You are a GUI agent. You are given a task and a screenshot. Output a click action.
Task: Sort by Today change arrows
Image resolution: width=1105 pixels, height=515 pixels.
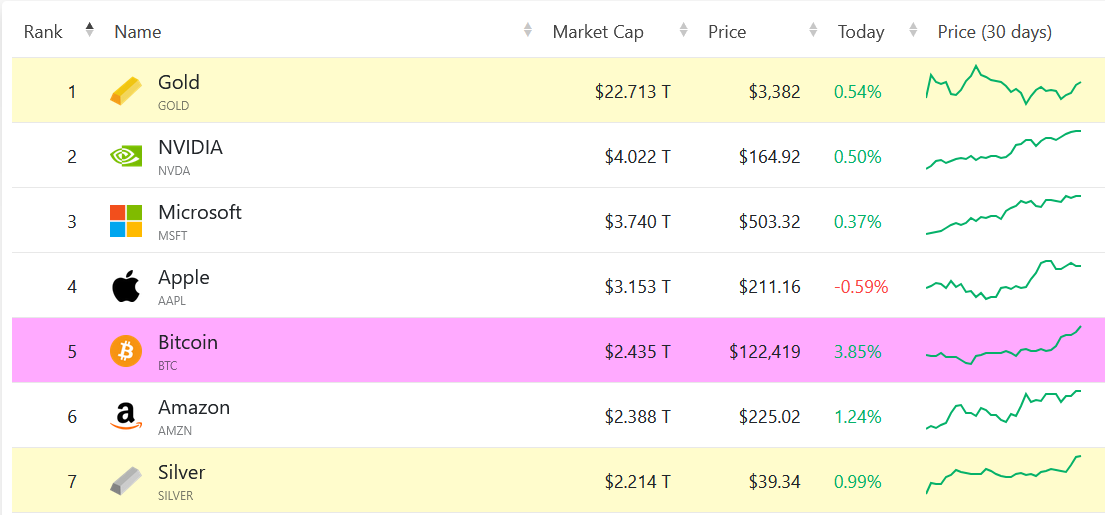coord(913,30)
